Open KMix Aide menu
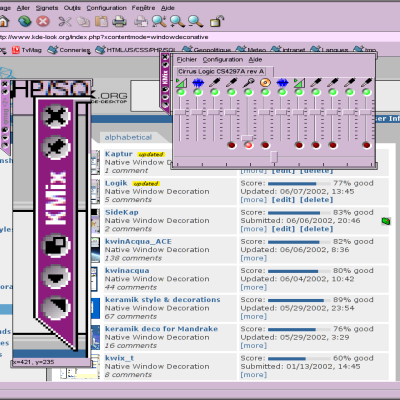Viewport: 400px width, 400px height. 255,59
